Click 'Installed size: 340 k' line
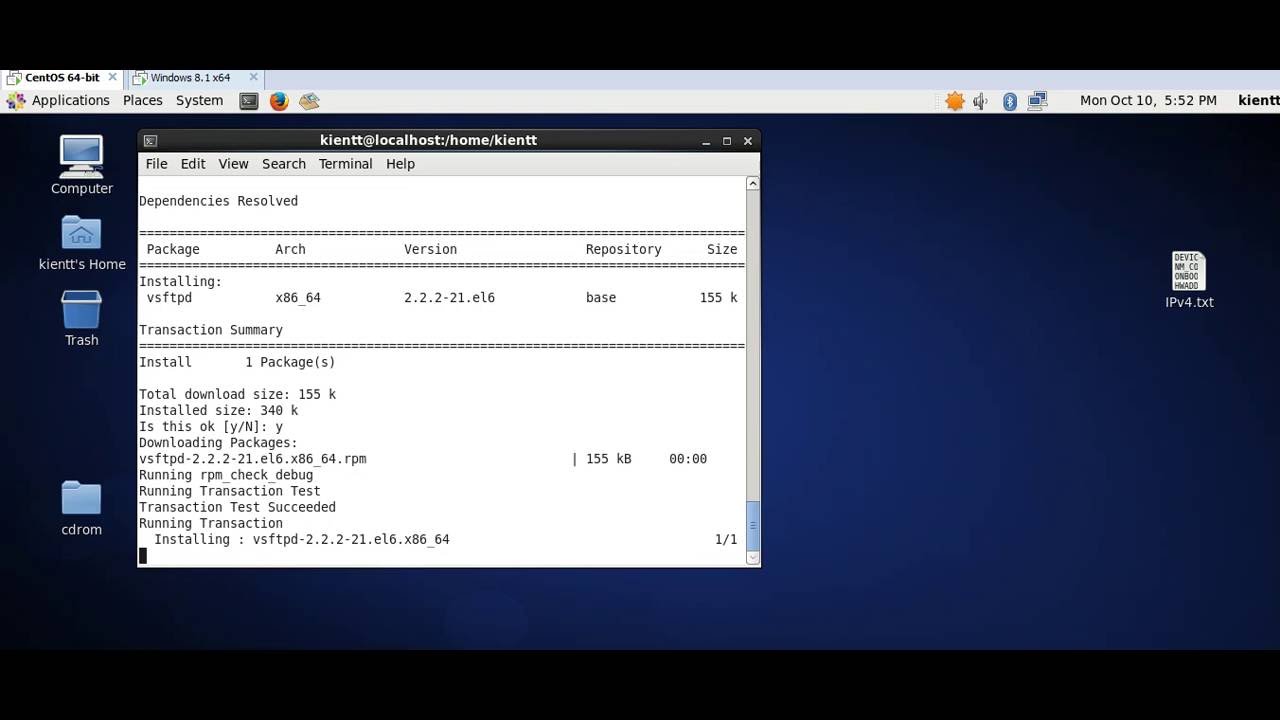This screenshot has height=720, width=1280. pos(218,410)
